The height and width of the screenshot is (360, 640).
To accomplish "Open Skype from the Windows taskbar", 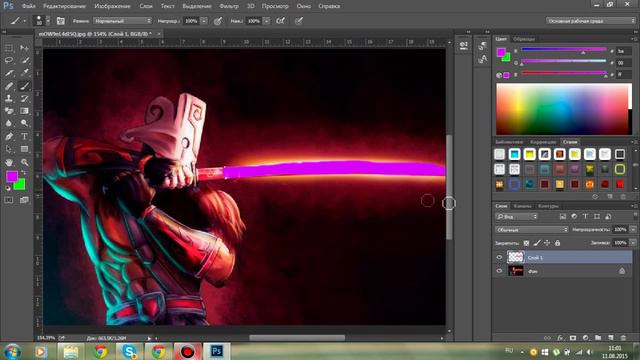I will click(x=129, y=351).
